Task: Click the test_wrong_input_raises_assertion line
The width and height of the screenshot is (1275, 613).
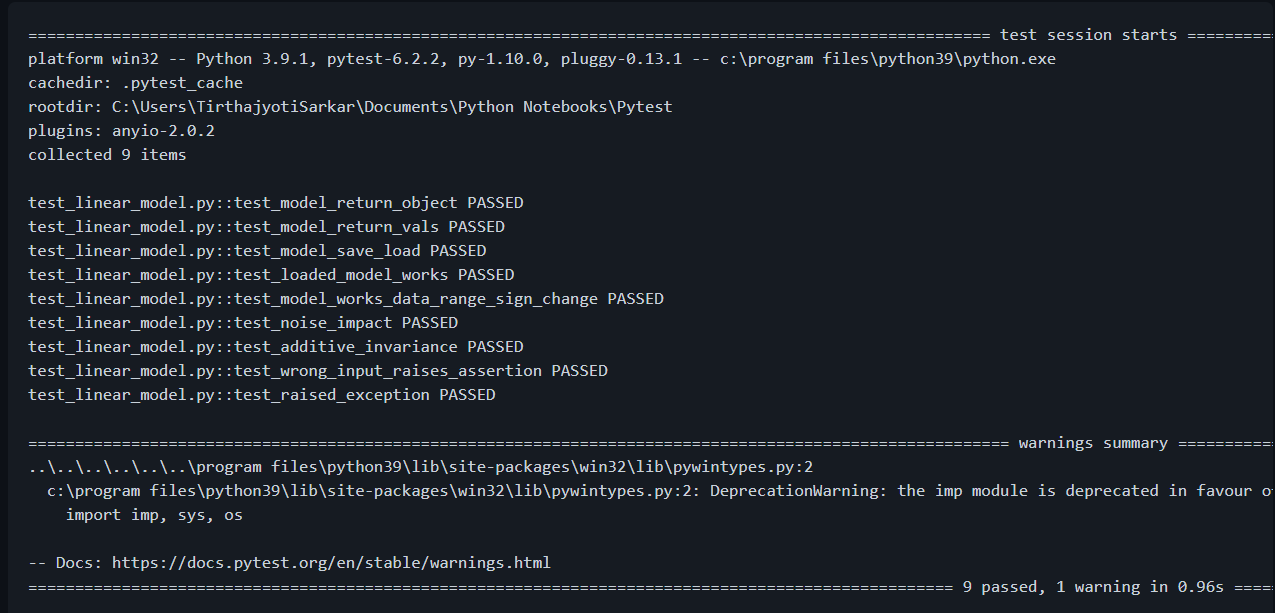Action: [x=317, y=371]
